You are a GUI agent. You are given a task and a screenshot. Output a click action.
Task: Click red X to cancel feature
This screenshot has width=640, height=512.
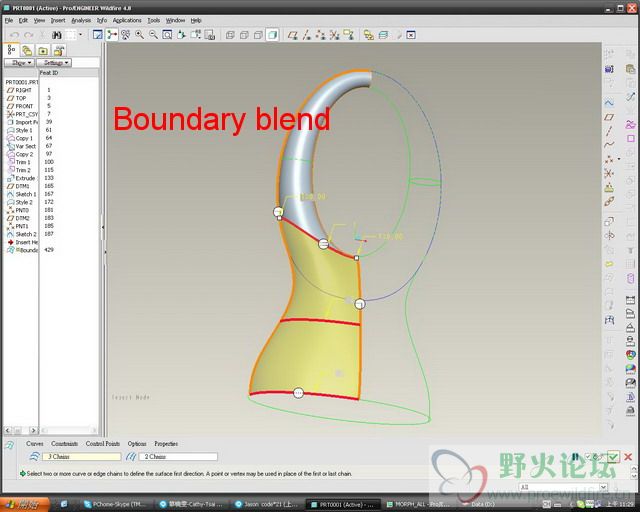tap(629, 456)
